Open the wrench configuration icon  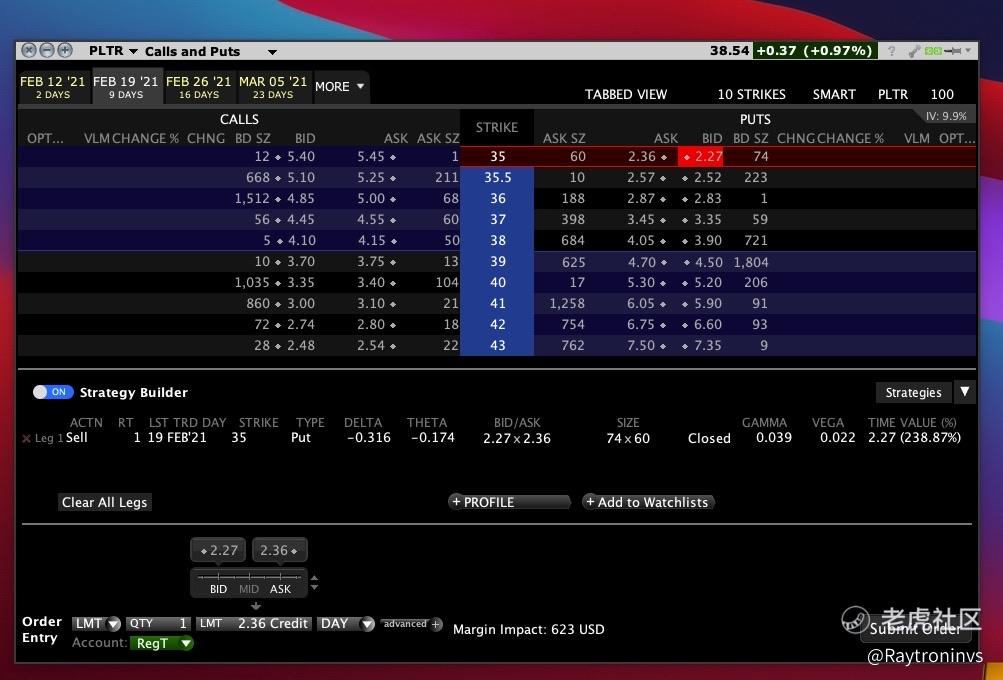click(914, 51)
